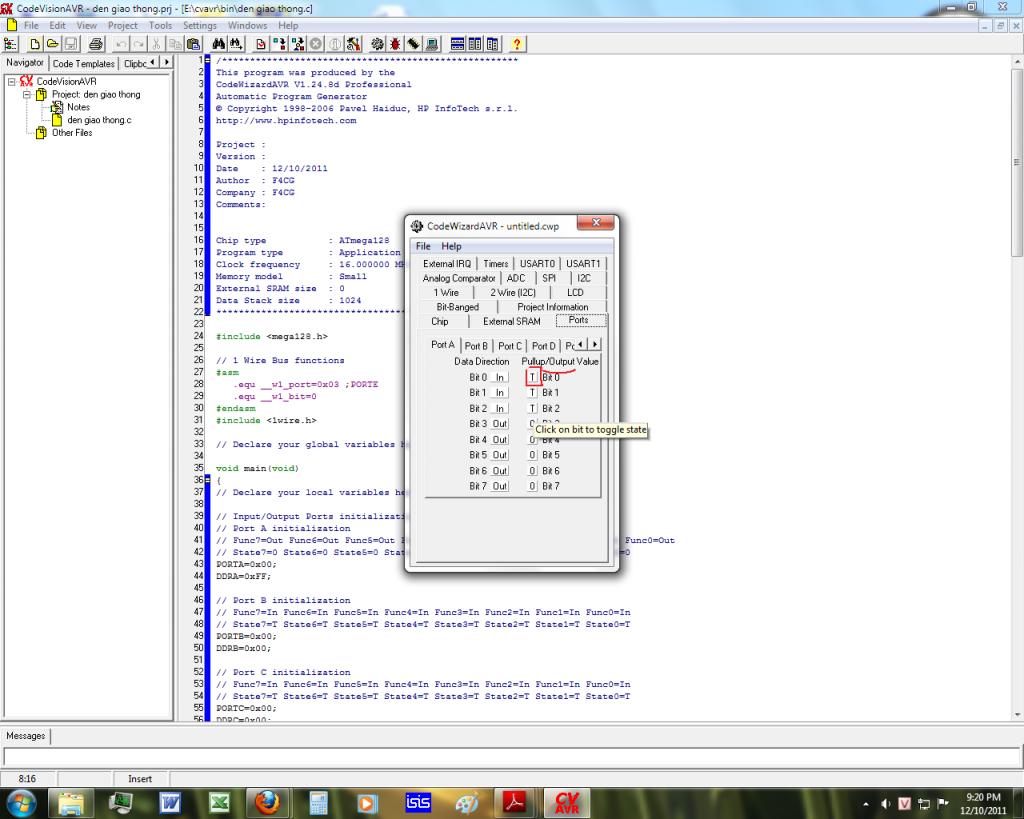Switch to the Timers tab
This screenshot has width=1024, height=819.
pos(496,264)
